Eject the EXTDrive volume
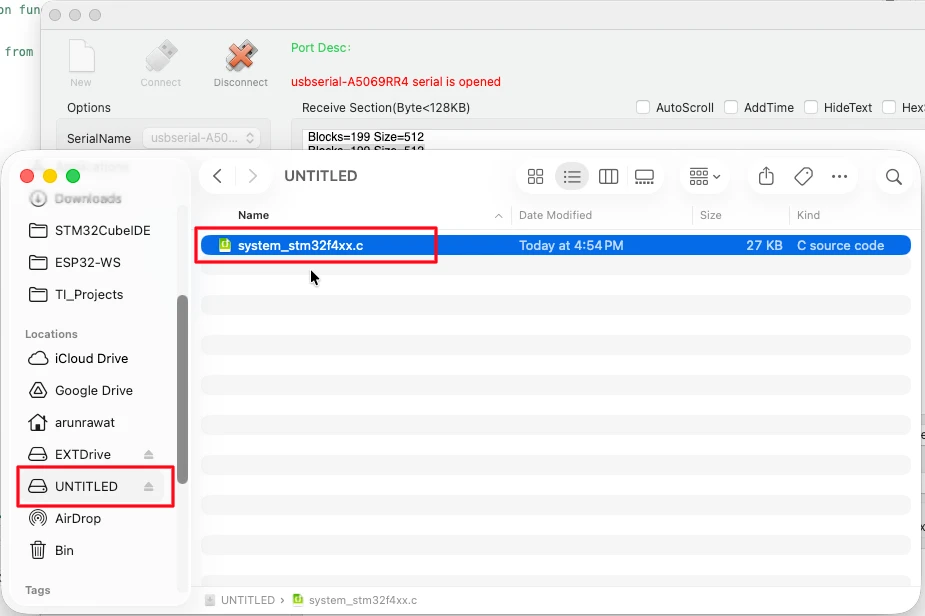The width and height of the screenshot is (925, 616). [149, 454]
